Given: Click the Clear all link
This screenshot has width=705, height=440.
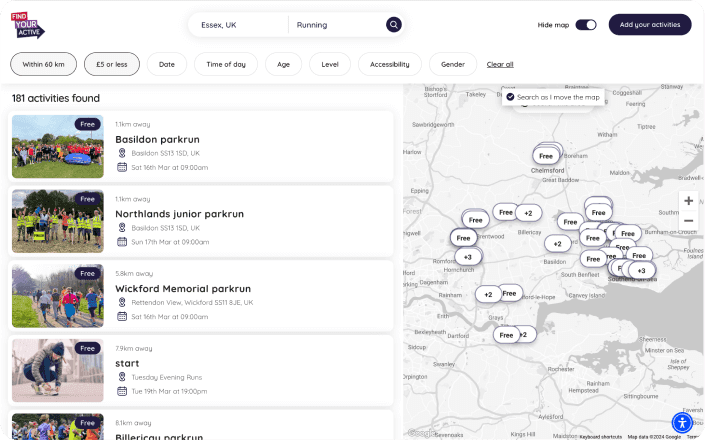Looking at the screenshot, I should tap(500, 64).
